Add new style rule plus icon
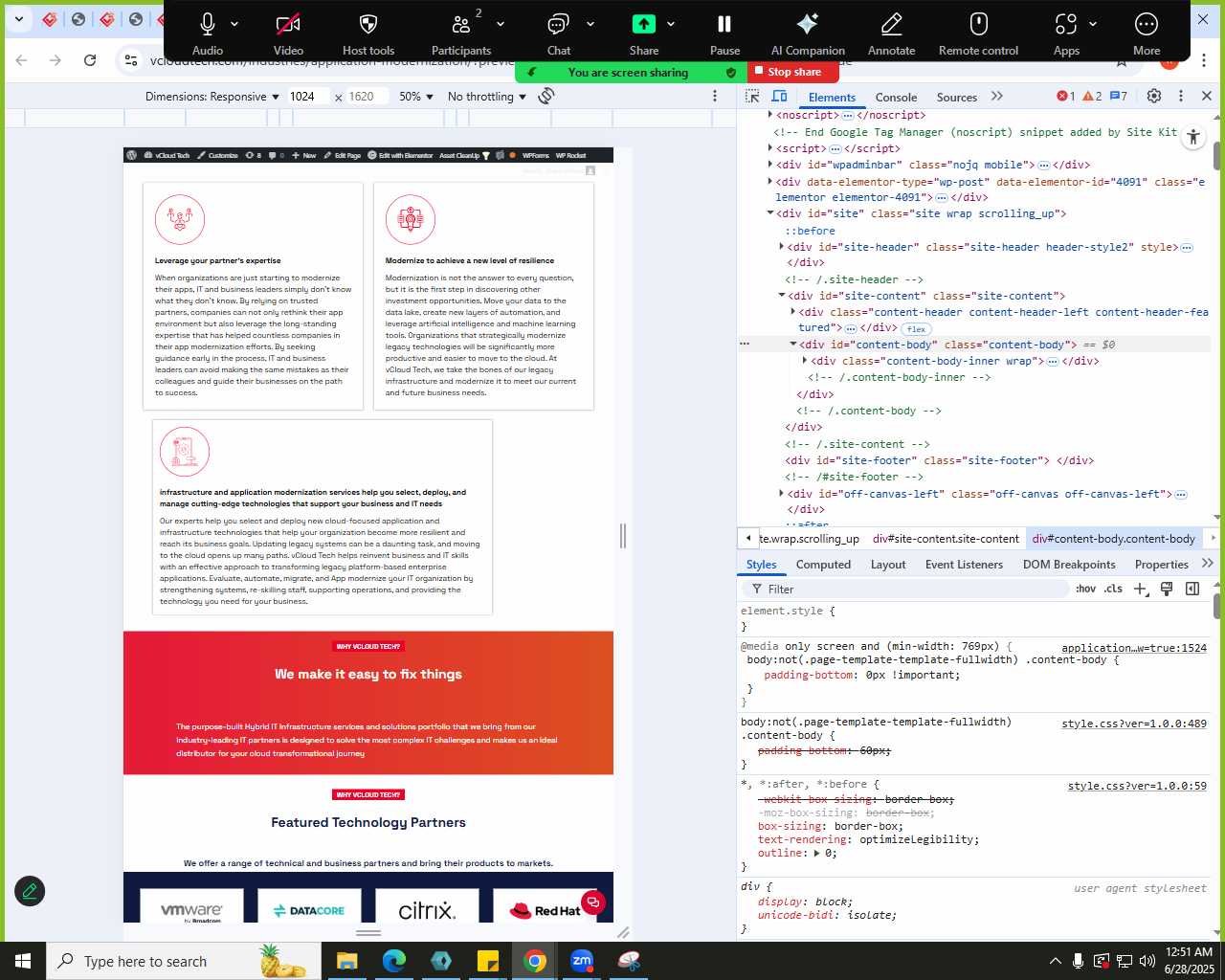This screenshot has height=980, width=1225. tap(1140, 589)
